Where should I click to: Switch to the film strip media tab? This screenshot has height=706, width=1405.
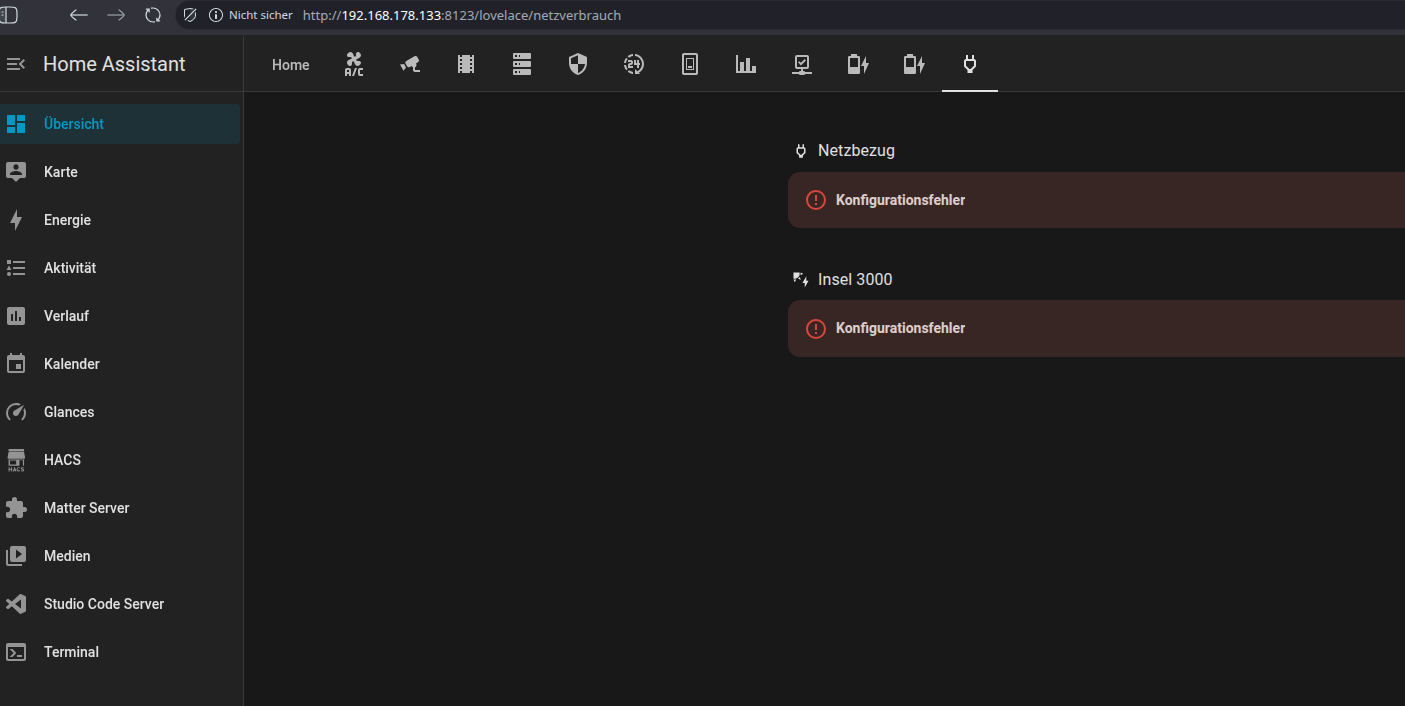pyautogui.click(x=466, y=65)
